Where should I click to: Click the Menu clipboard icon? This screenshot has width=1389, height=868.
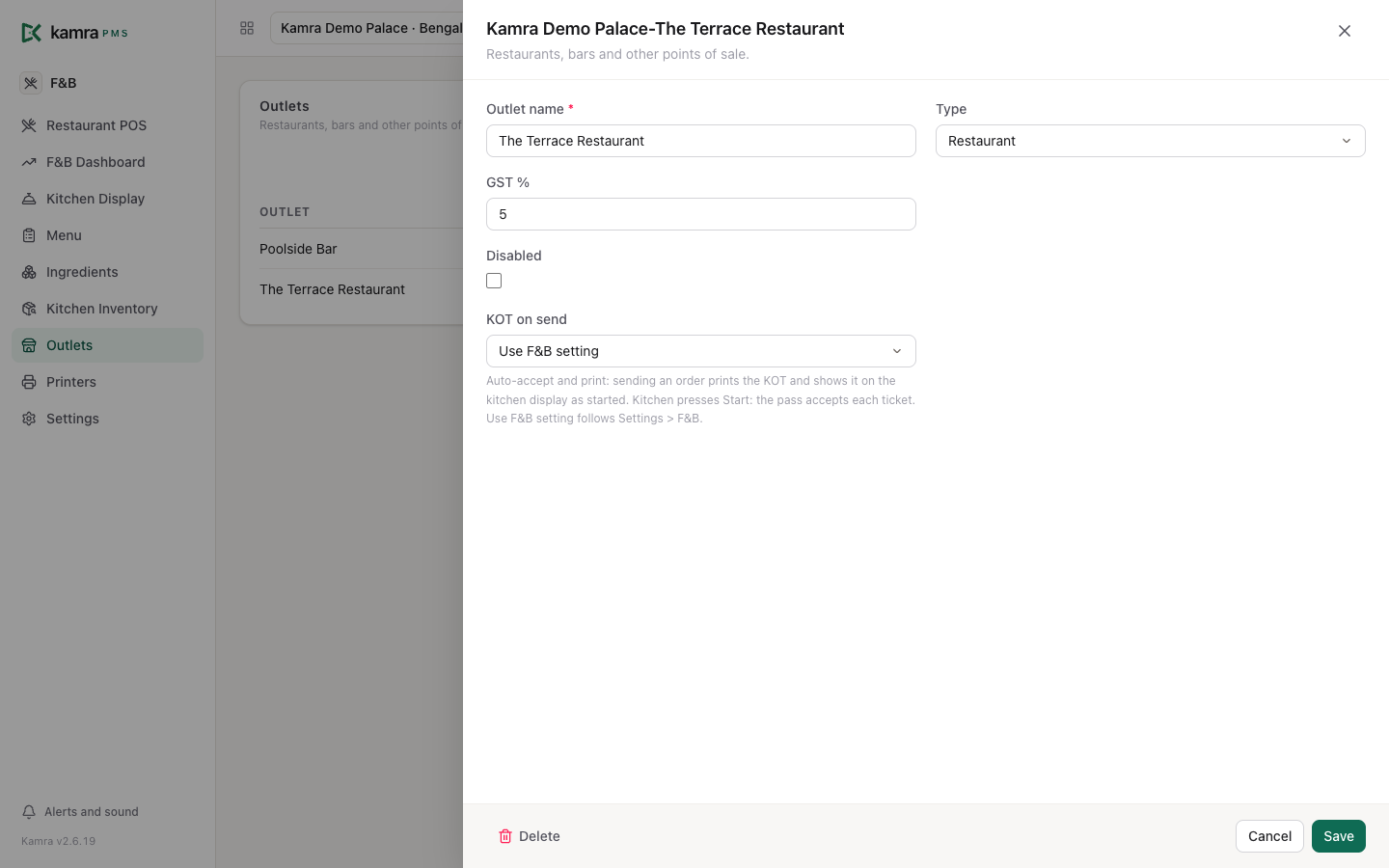coord(29,235)
